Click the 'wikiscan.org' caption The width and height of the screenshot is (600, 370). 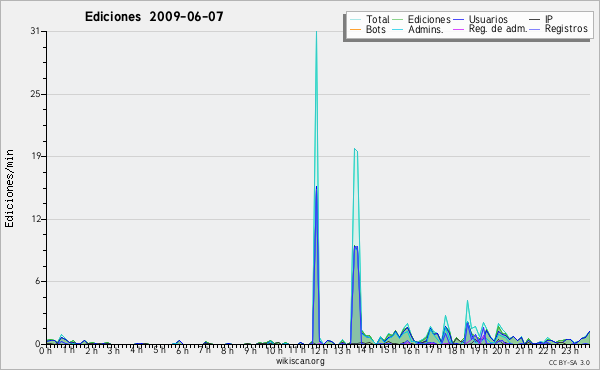(x=300, y=361)
